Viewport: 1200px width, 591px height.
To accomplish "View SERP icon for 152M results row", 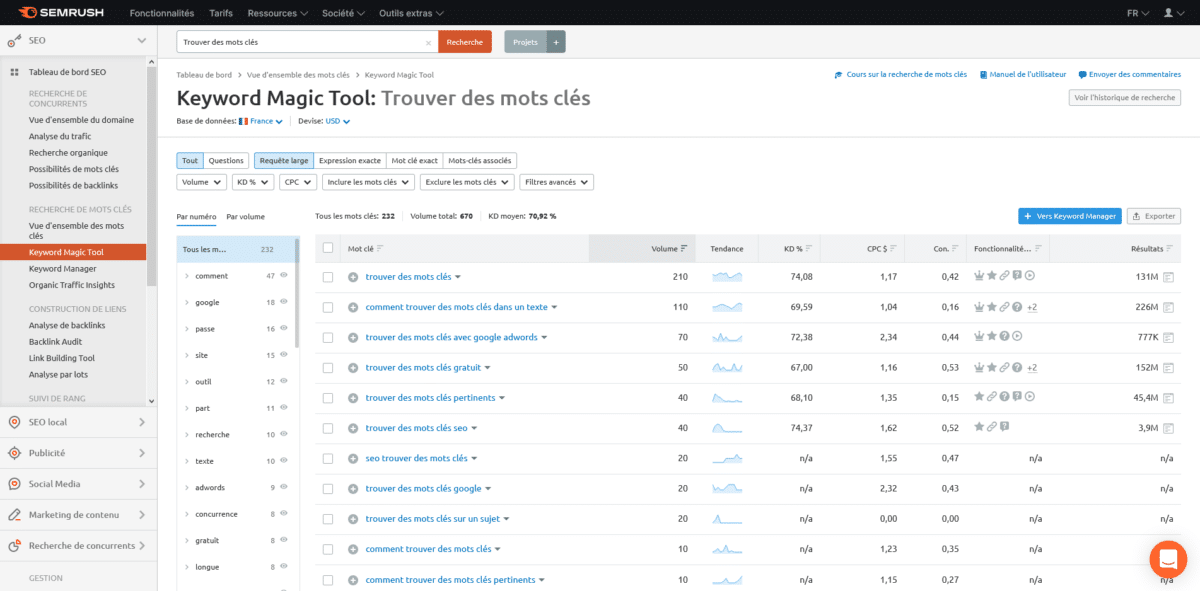I will point(1168,368).
